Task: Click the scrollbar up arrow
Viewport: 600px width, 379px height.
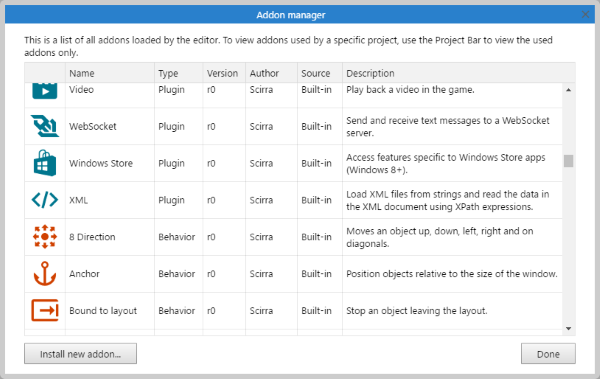Action: click(569, 90)
